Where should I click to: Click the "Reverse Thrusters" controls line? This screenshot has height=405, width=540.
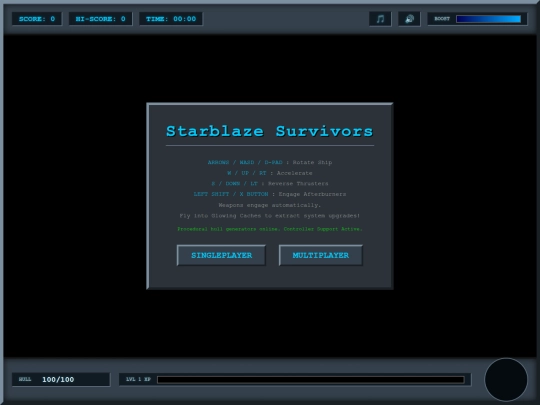coord(270,184)
